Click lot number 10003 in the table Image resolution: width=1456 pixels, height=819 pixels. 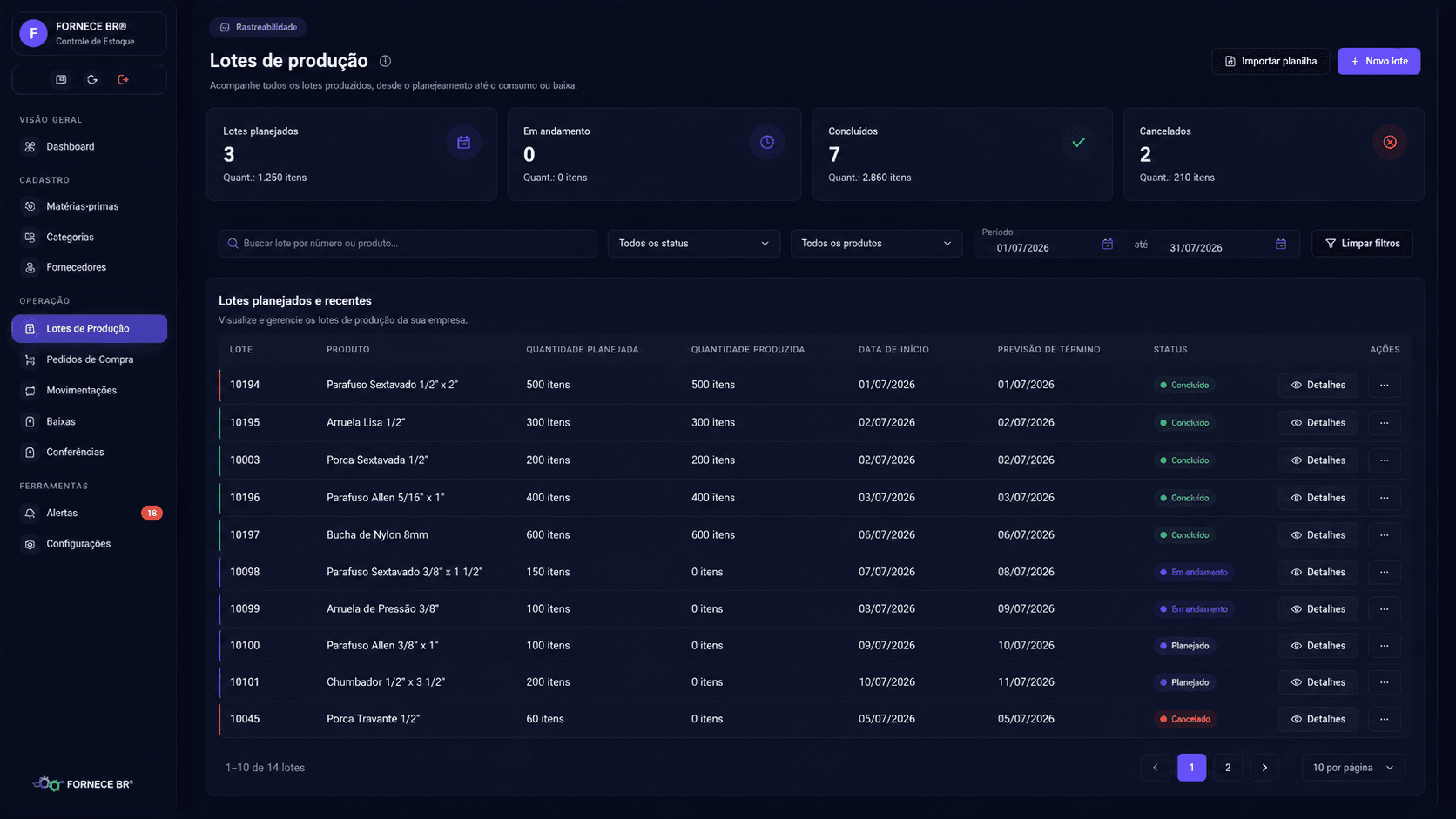245,460
